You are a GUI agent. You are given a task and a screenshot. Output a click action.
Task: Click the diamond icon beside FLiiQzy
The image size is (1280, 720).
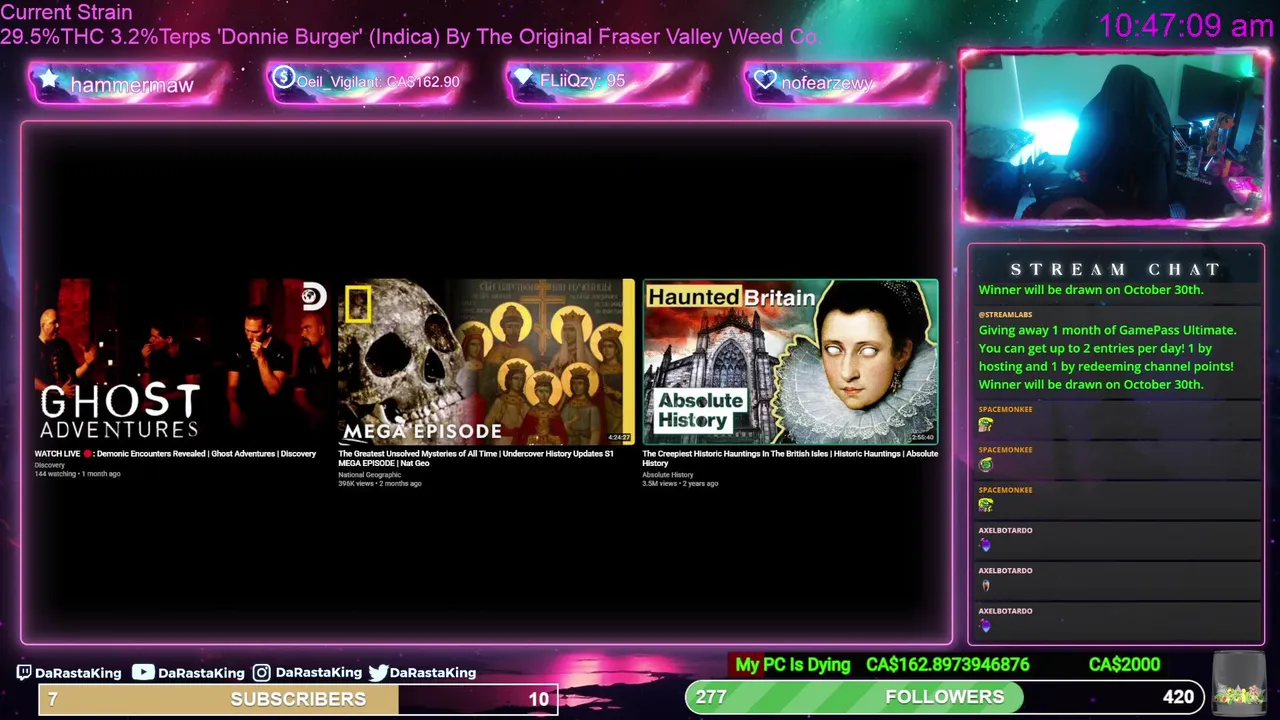(x=522, y=79)
